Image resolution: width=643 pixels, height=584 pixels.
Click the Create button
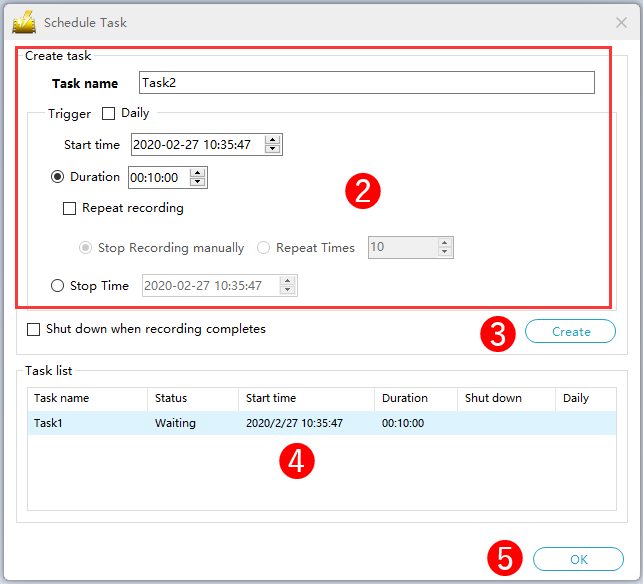click(x=570, y=331)
